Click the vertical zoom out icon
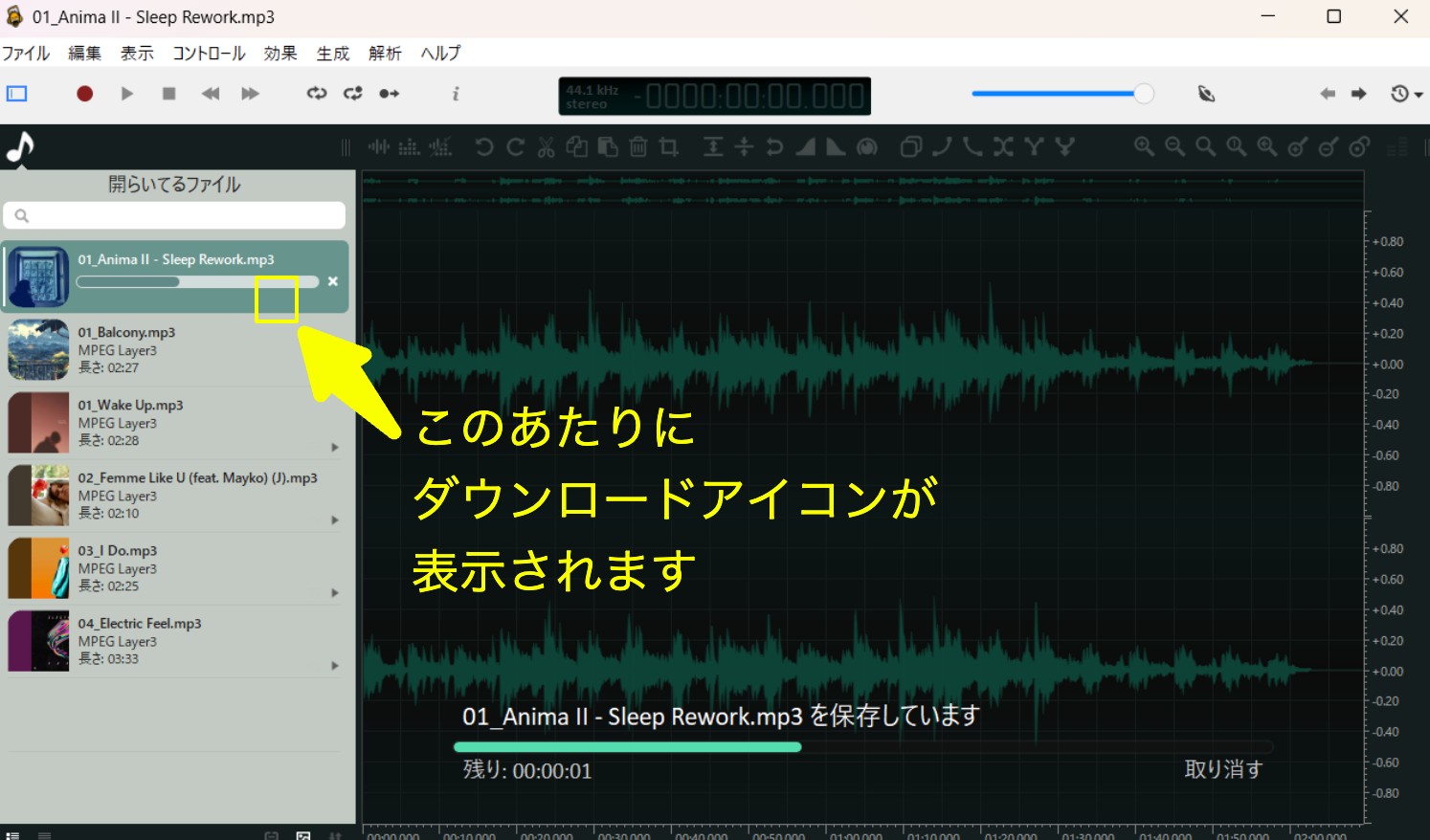 [x=1328, y=146]
